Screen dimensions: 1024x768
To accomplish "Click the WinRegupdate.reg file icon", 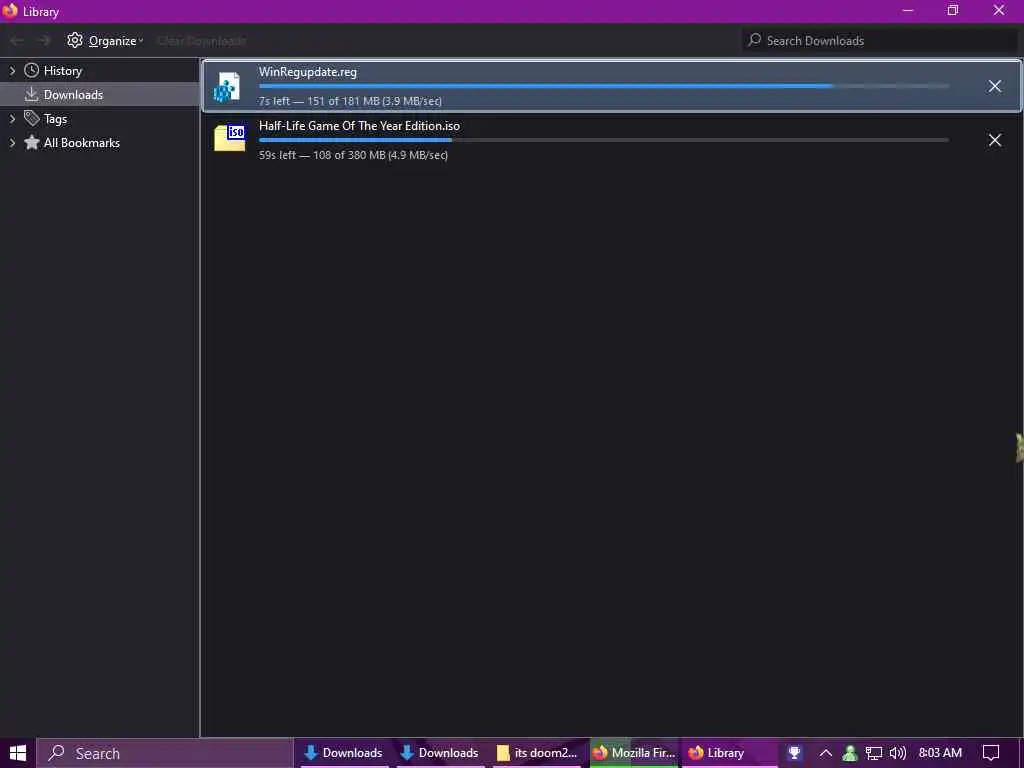I will [228, 87].
